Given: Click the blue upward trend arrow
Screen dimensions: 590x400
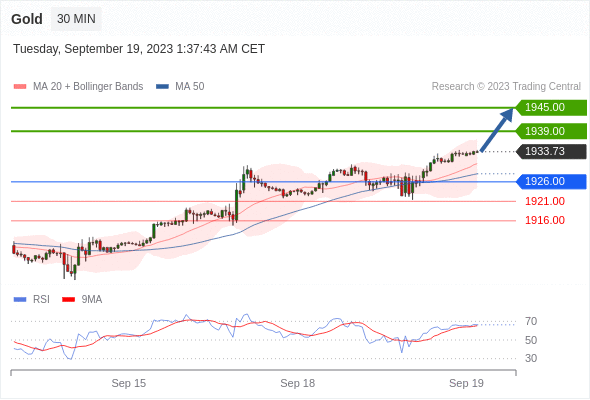Looking at the screenshot, I should pyautogui.click(x=497, y=130).
